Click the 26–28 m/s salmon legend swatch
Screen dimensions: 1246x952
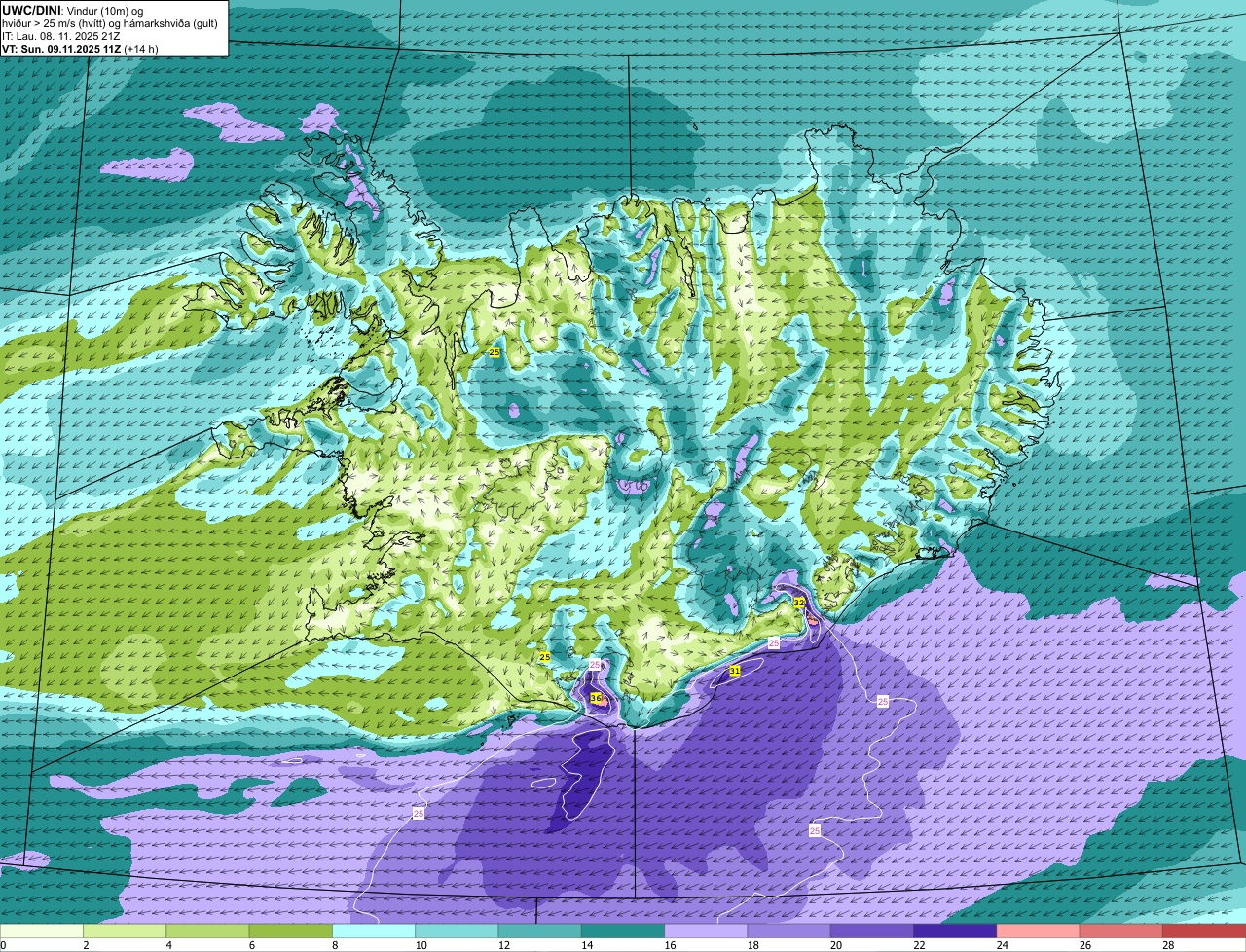pyautogui.click(x=1121, y=931)
